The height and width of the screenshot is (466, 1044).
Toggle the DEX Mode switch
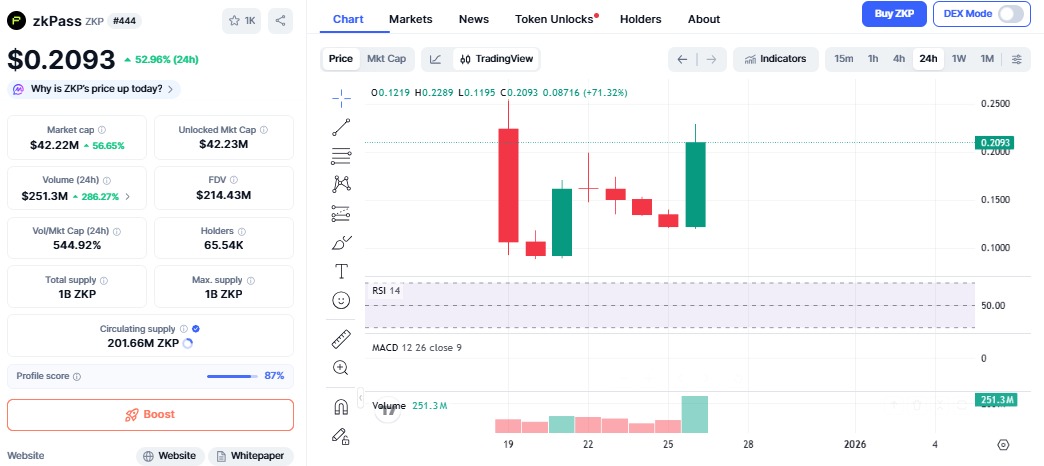tap(1011, 14)
